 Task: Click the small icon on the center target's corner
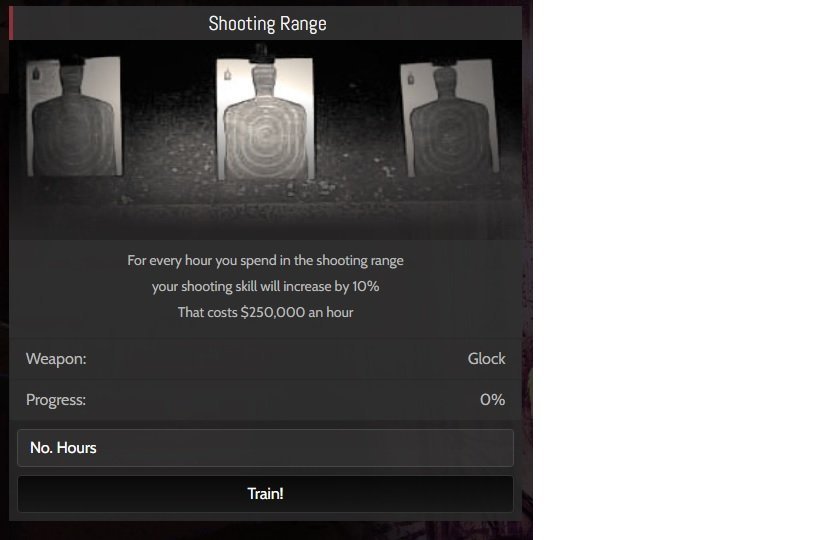228,75
